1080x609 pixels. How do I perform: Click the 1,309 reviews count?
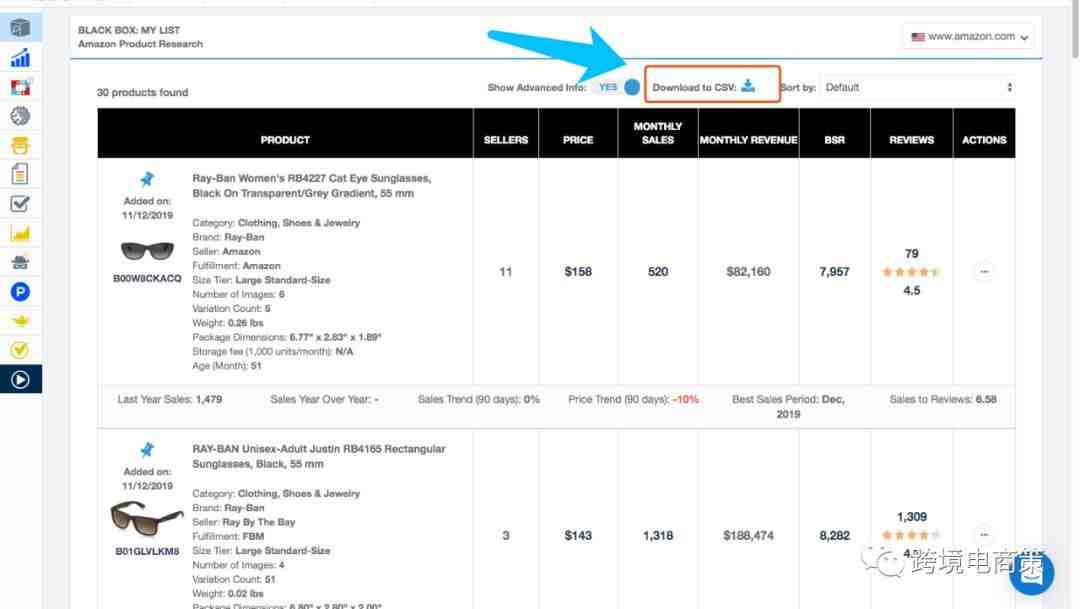point(911,517)
